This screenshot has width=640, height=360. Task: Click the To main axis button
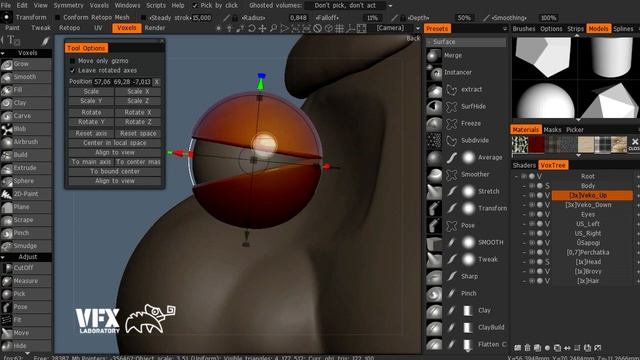click(91, 162)
